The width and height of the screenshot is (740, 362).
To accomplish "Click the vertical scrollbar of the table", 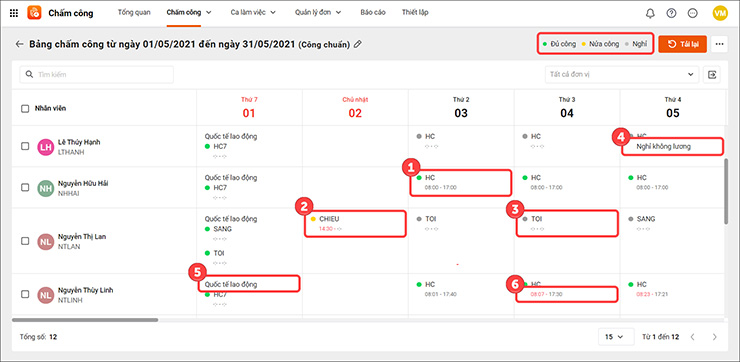I will 726,191.
